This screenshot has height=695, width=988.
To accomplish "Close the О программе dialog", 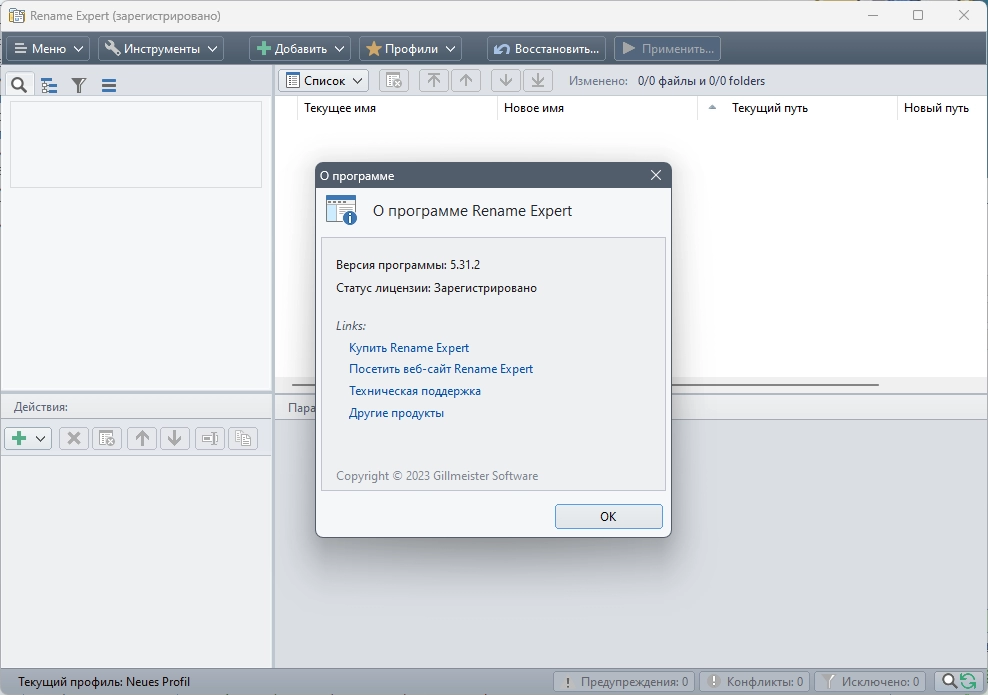I will 656,175.
